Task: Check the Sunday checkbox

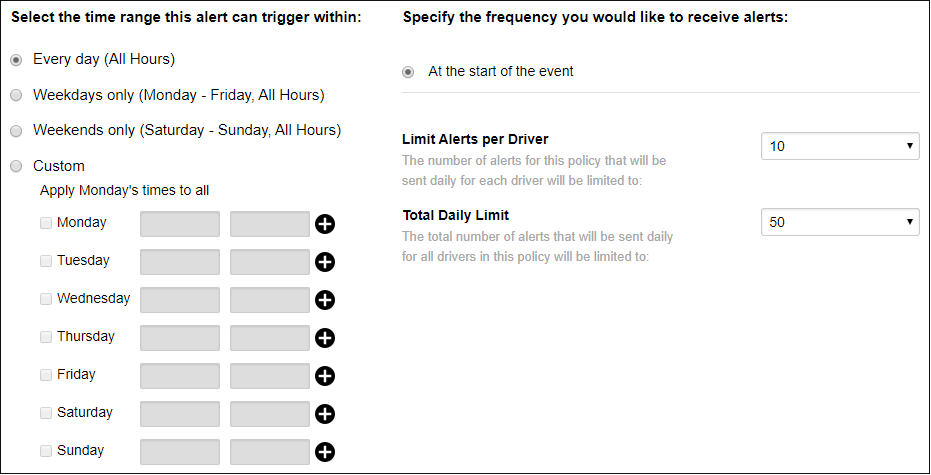Action: (46, 451)
